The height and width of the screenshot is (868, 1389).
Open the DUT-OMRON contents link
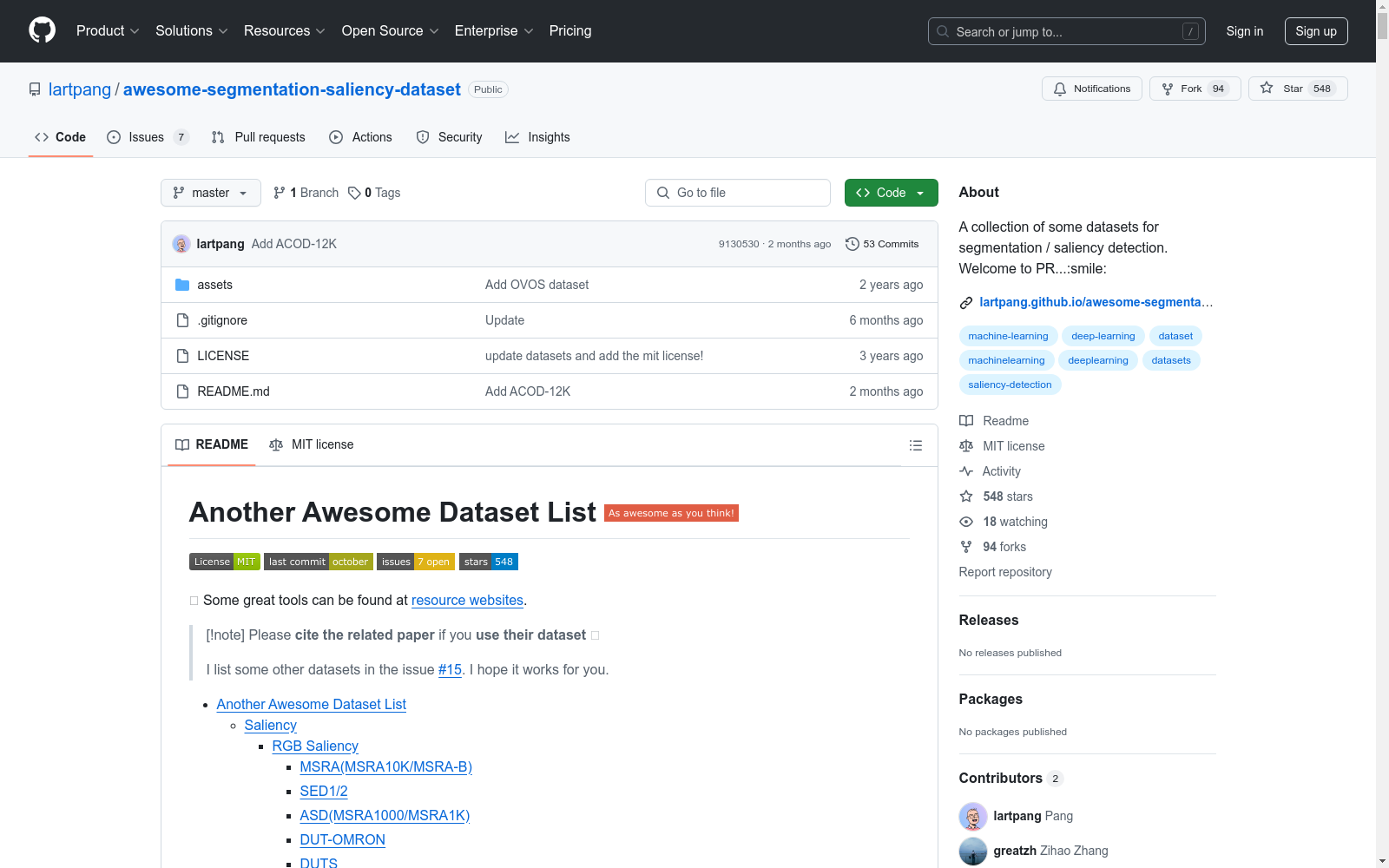(x=342, y=839)
